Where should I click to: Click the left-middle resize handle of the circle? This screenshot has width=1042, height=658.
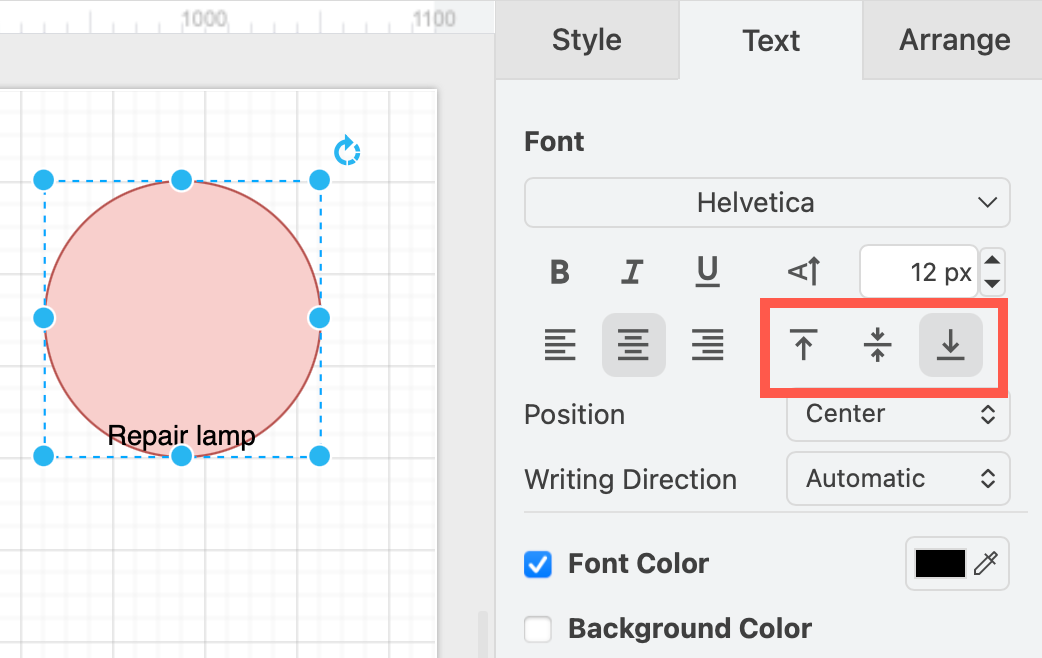43,318
